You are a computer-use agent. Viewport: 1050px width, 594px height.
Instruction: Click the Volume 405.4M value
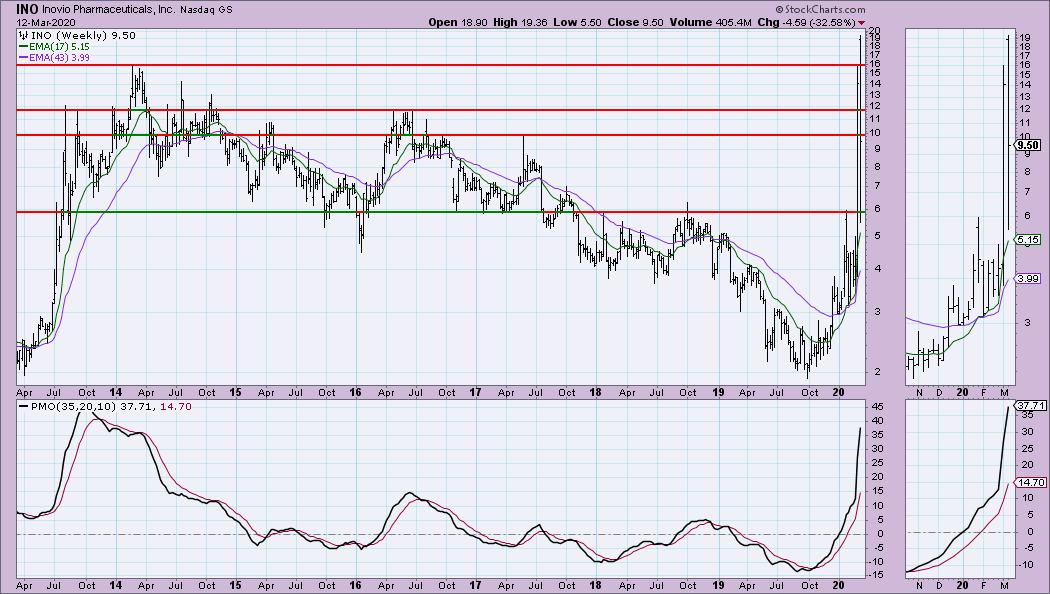[710, 22]
